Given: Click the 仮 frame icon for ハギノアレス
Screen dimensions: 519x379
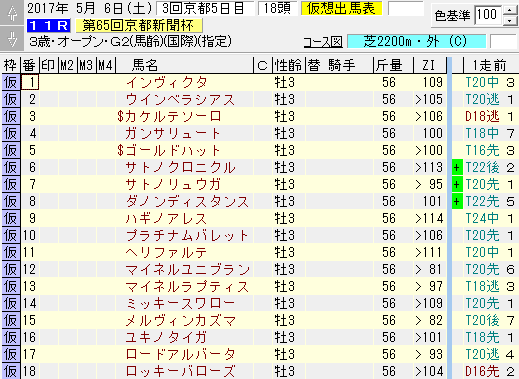Looking at the screenshot, I should pyautogui.click(x=11, y=218).
